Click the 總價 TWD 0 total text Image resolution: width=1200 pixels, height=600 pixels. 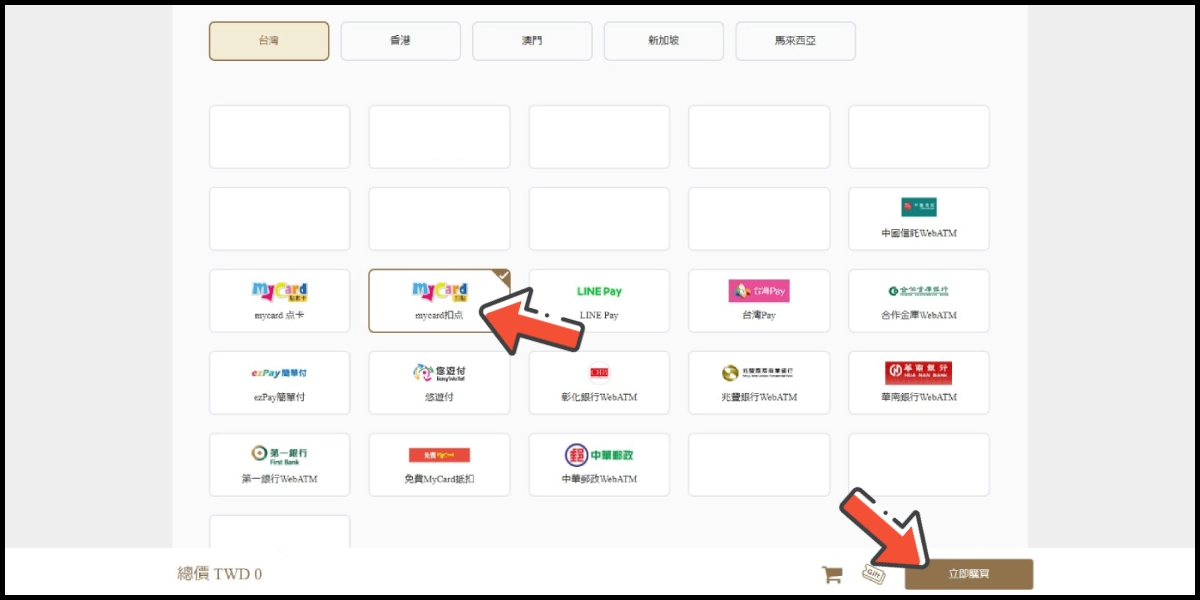pos(220,574)
